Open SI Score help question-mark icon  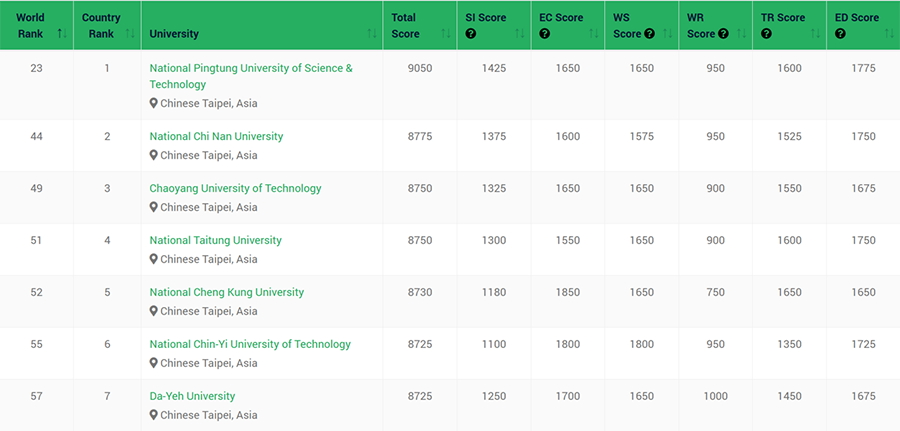point(471,34)
